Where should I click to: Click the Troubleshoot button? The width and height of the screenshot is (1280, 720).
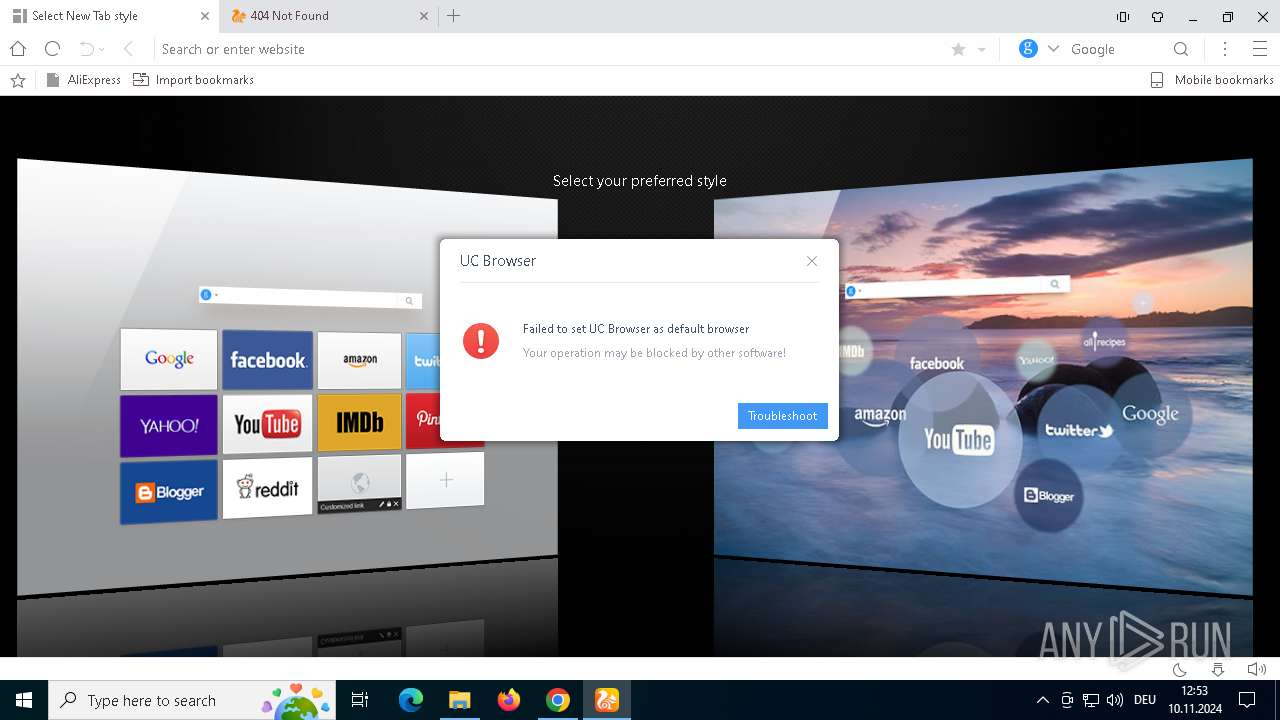(783, 416)
